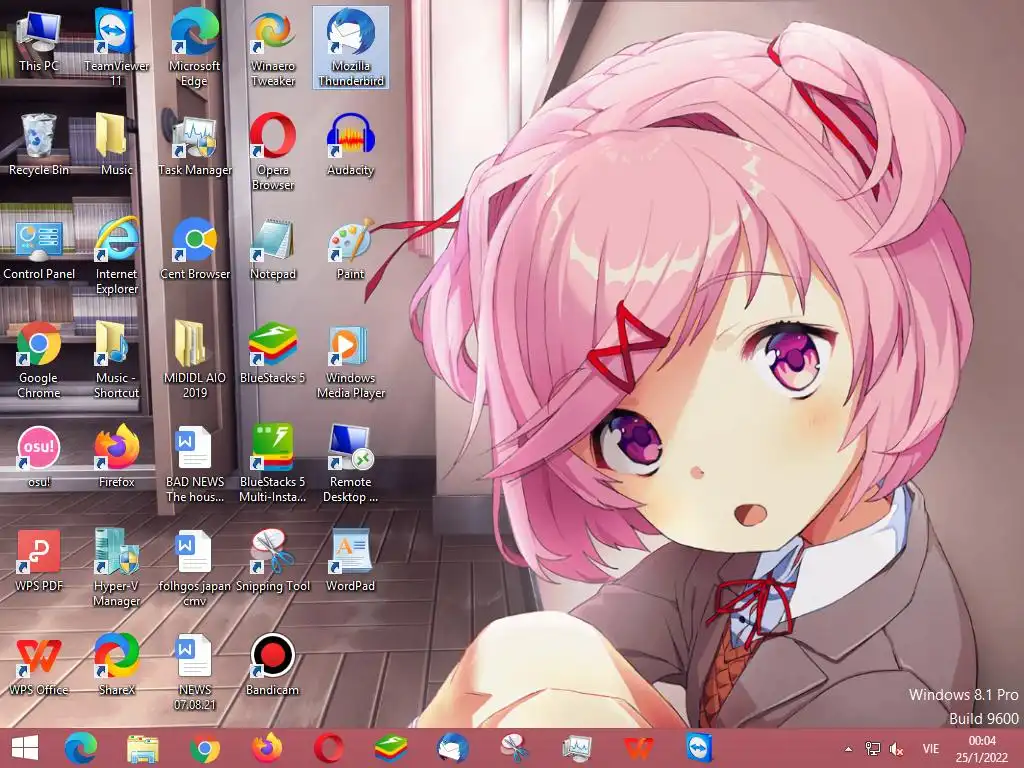Select the TeamViewer 11 desktop shortcut
The width and height of the screenshot is (1024, 768).
[x=116, y=47]
